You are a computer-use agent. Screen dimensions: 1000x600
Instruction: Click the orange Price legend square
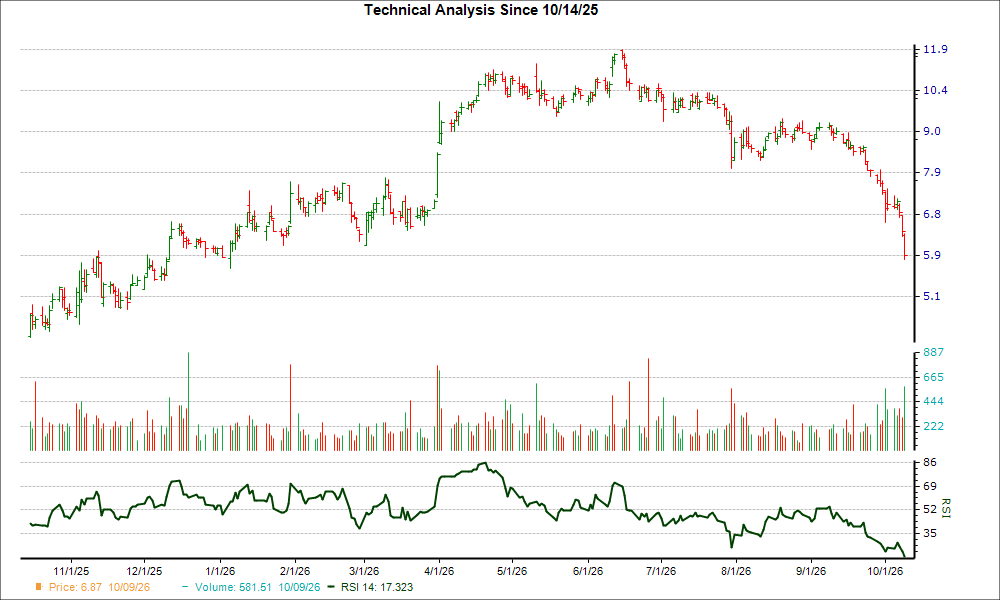pos(39,587)
